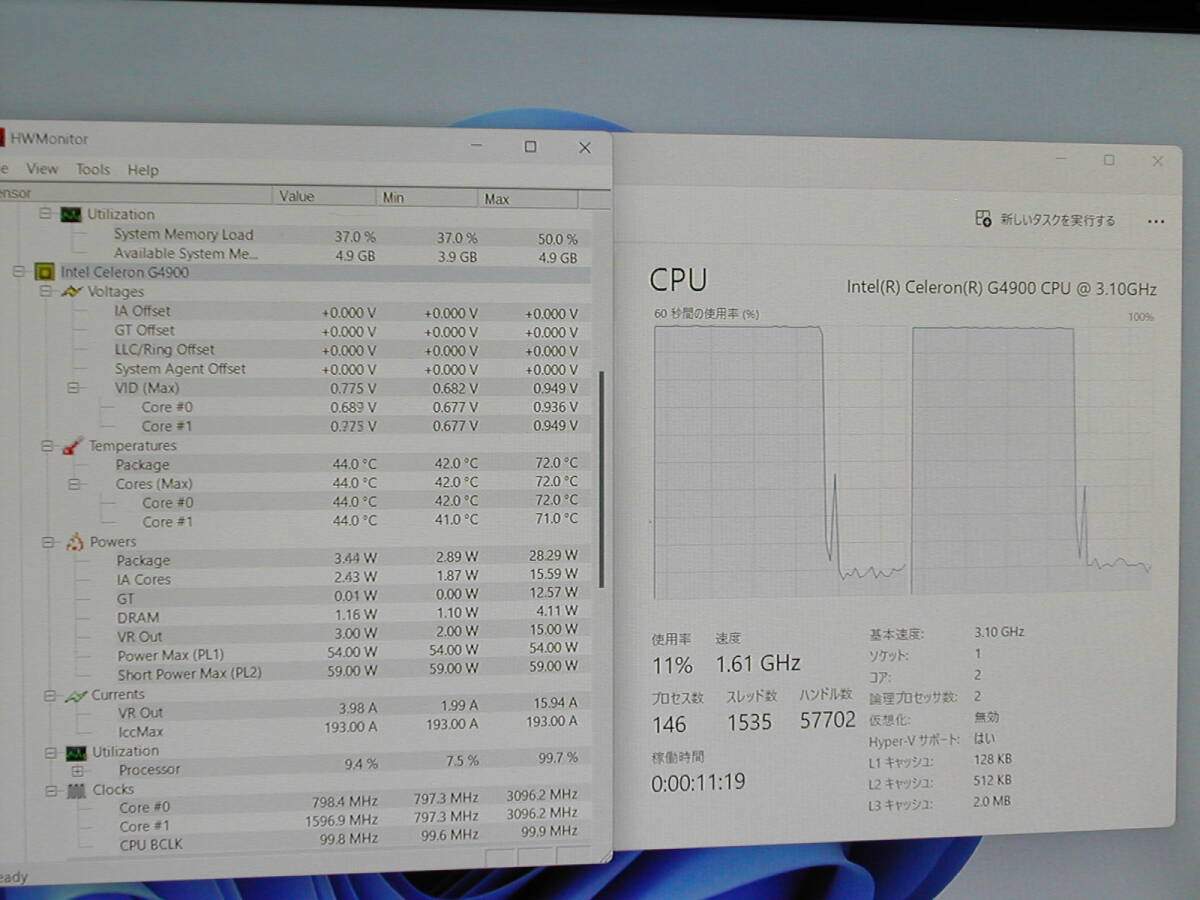Click the Clocks chip icon

tap(77, 790)
